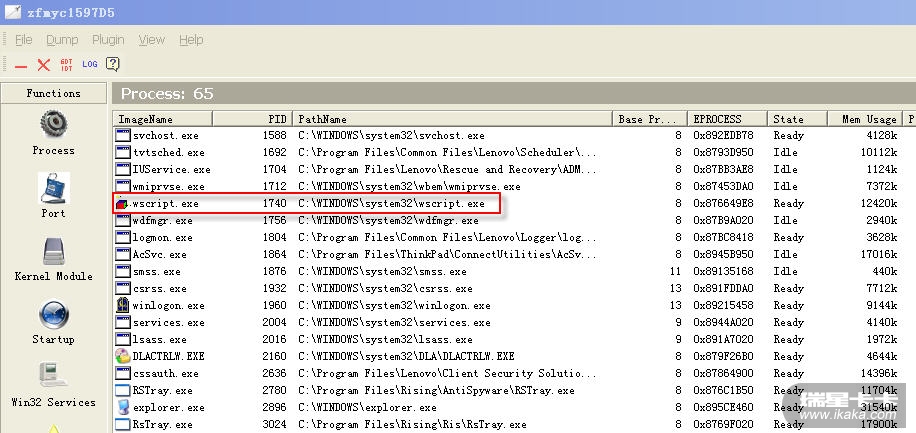Open the GDT/IDT toolbar icon

click(x=67, y=64)
